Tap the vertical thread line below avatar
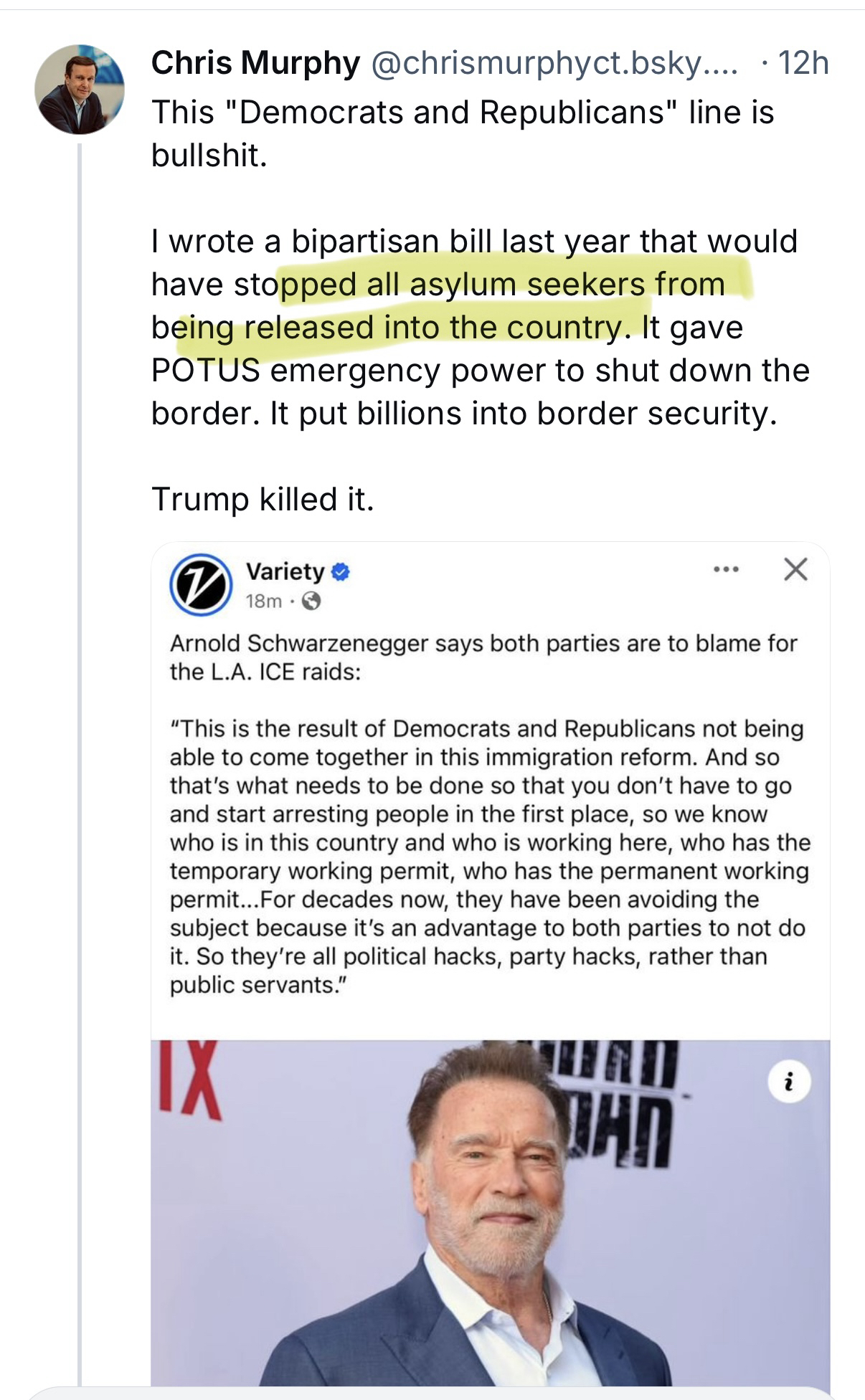Screen dimensions: 865x1400 click(x=80, y=717)
